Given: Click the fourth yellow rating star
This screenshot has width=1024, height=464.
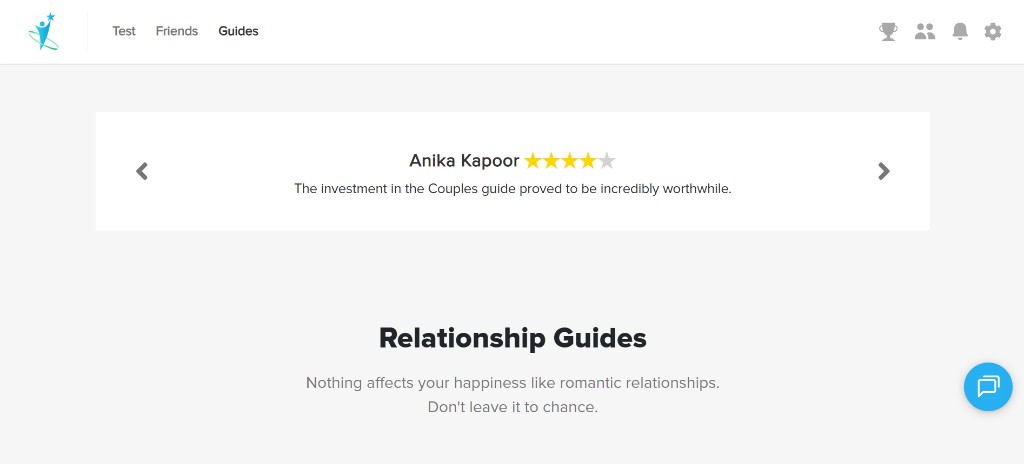Looking at the screenshot, I should coord(588,161).
